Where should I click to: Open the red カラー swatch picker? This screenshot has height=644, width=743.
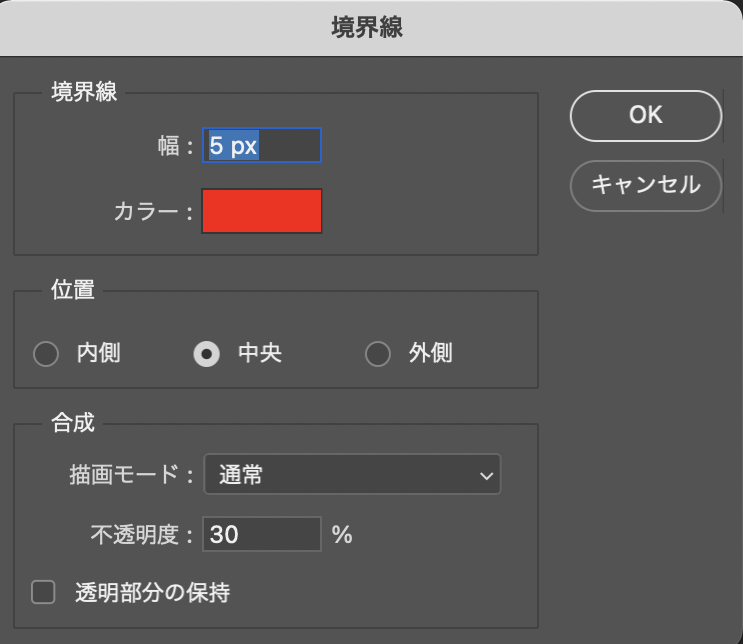tap(262, 211)
